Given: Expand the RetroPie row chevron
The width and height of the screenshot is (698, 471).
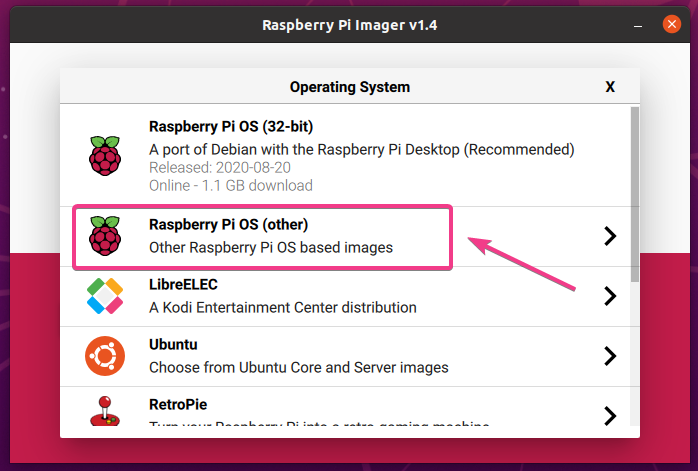Looking at the screenshot, I should click(x=610, y=416).
